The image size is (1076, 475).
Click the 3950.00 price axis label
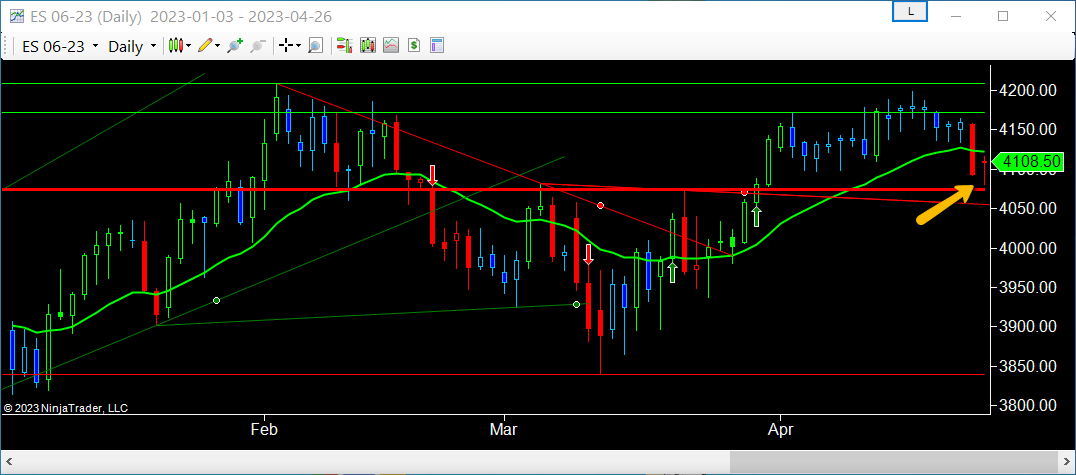[1026, 288]
